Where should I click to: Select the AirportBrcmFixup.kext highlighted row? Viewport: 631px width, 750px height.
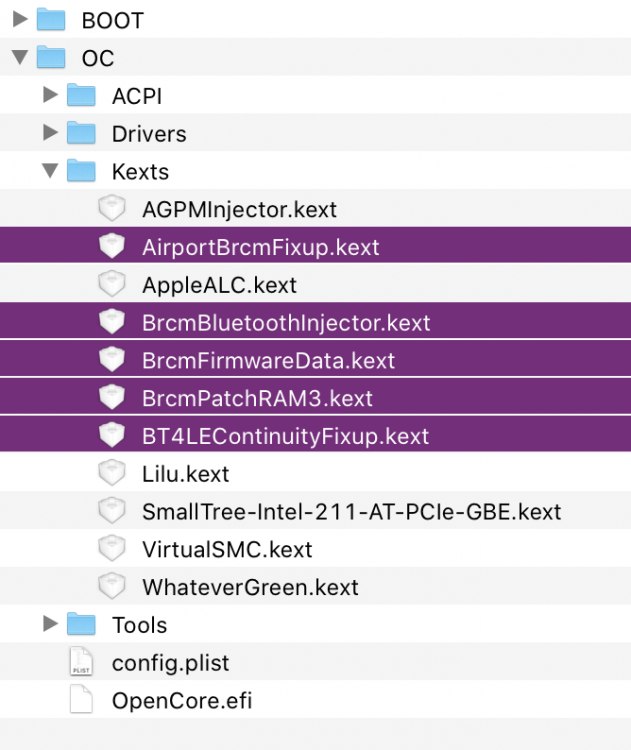[315, 246]
